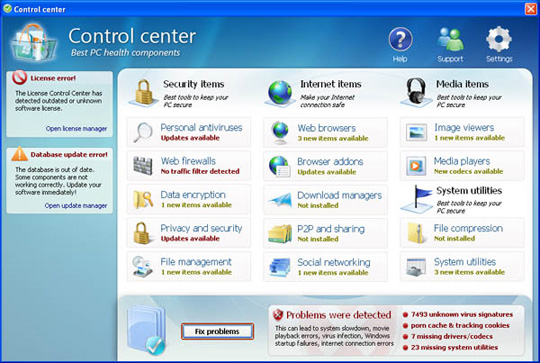Click the Media players play icon
The height and width of the screenshot is (363, 540).
(x=416, y=166)
